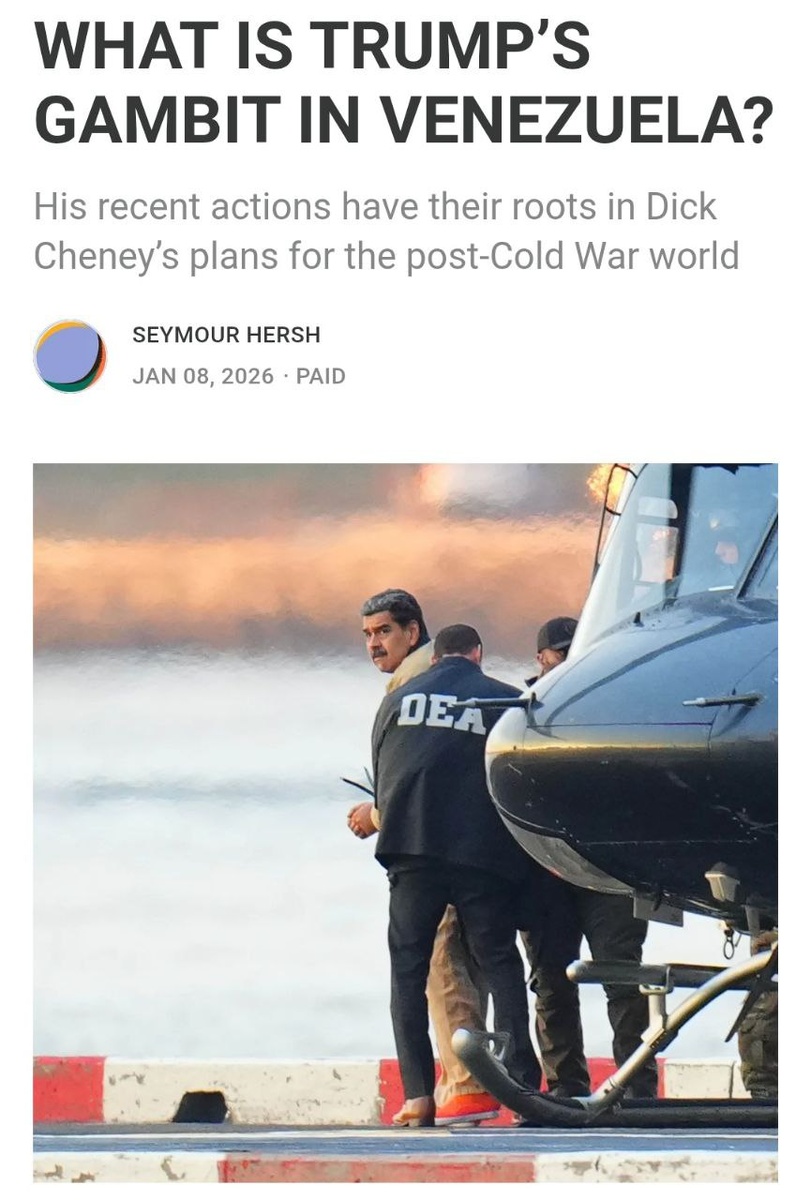Open the helicopter hero photo
This screenshot has height=1200, width=811.
tap(405, 822)
